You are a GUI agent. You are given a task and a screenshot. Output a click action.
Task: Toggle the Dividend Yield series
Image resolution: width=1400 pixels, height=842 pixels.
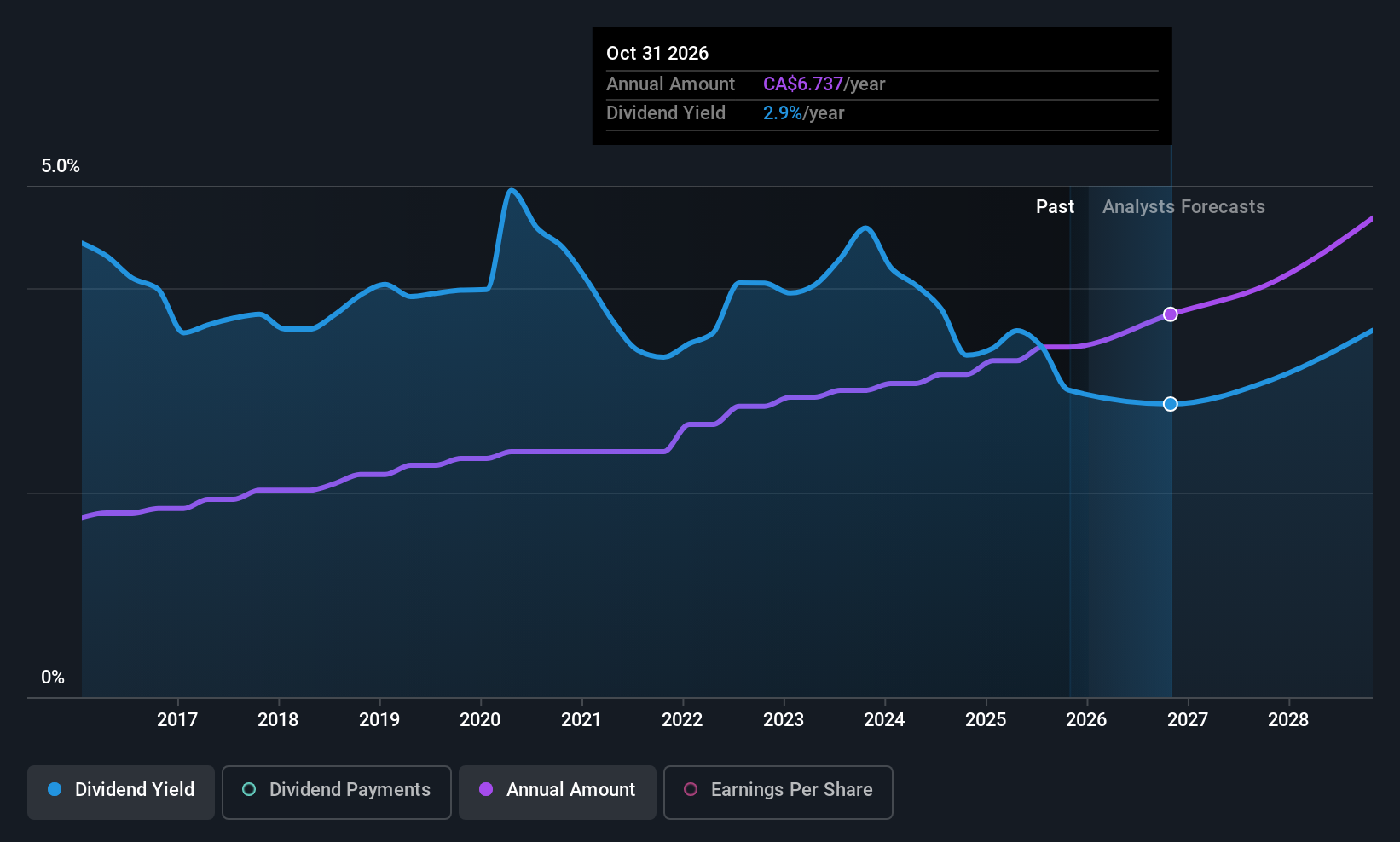click(x=121, y=791)
